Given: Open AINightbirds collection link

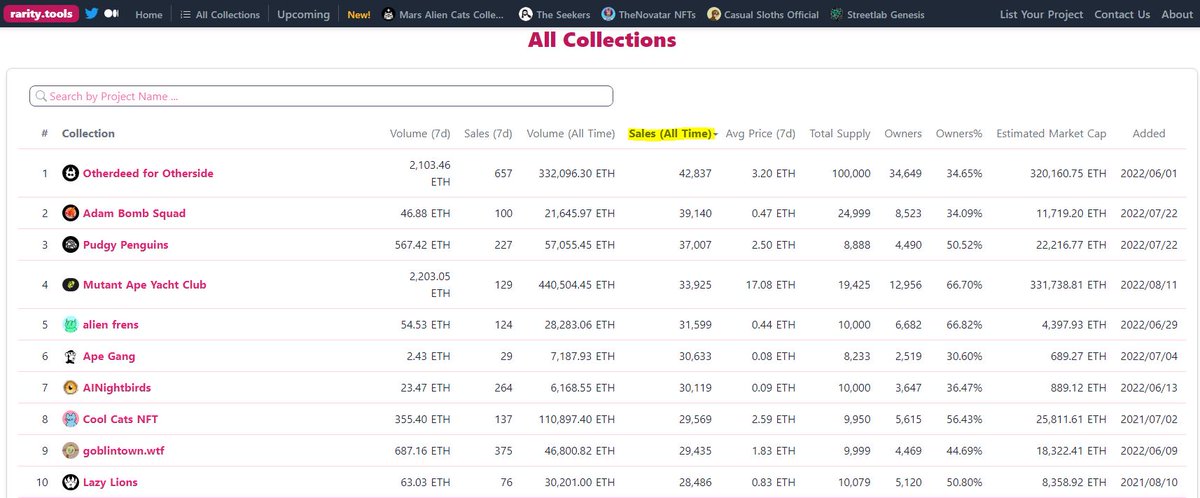Looking at the screenshot, I should click(x=117, y=387).
